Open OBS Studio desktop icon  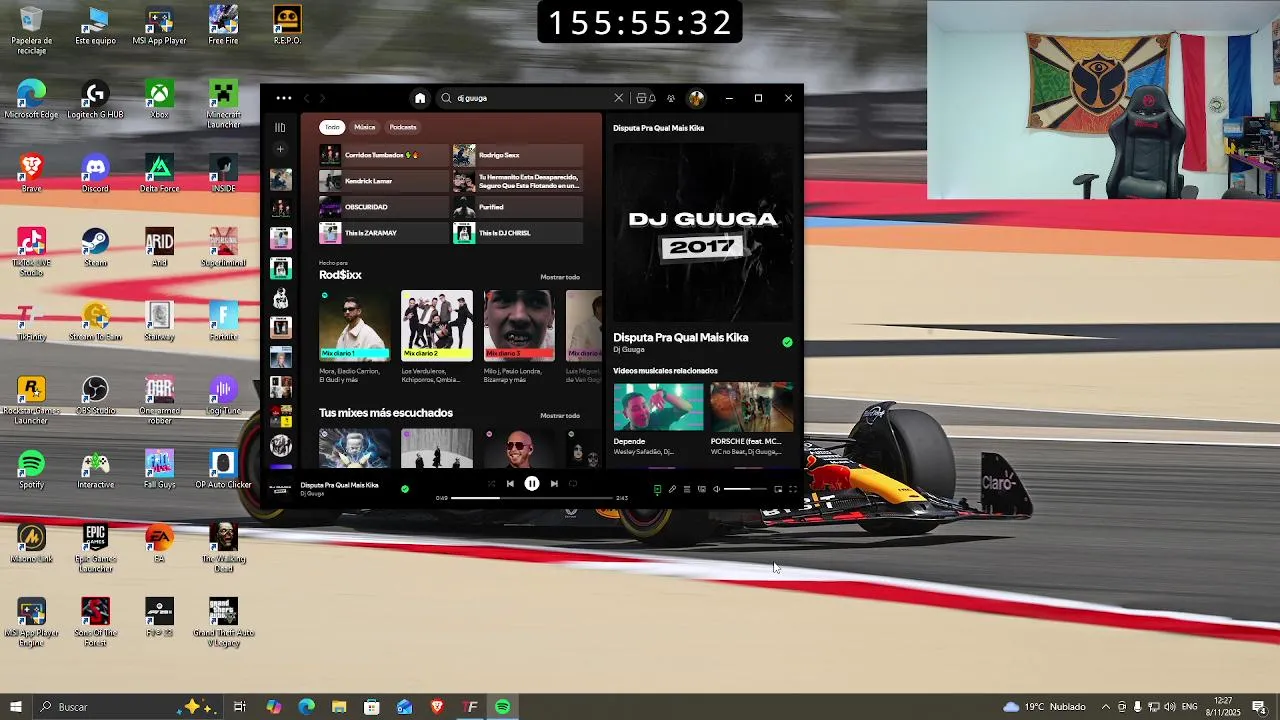tap(95, 396)
